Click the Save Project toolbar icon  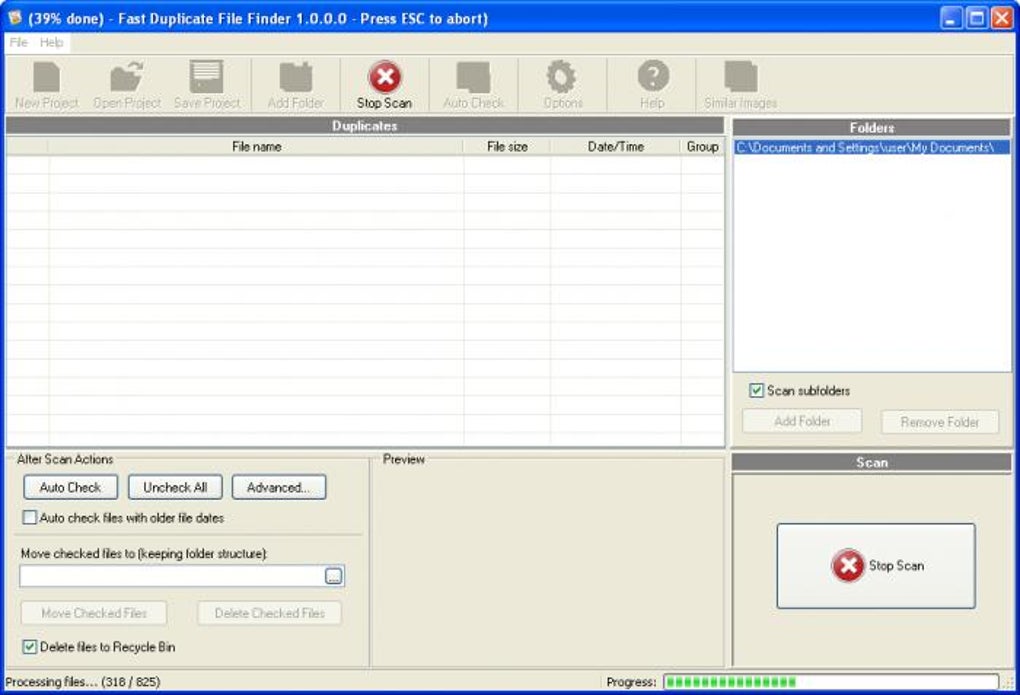coord(207,85)
